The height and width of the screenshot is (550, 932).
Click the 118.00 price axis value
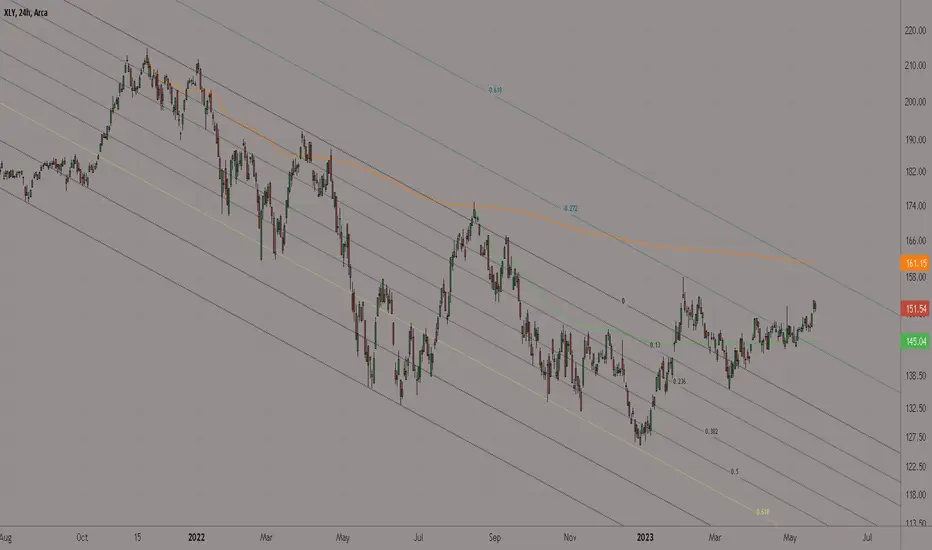point(915,495)
